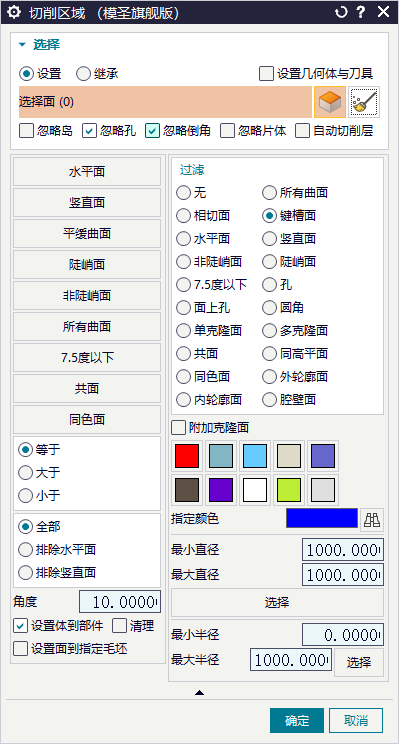
Task: Tick the 附加克隆面 checkbox
Action: point(178,428)
